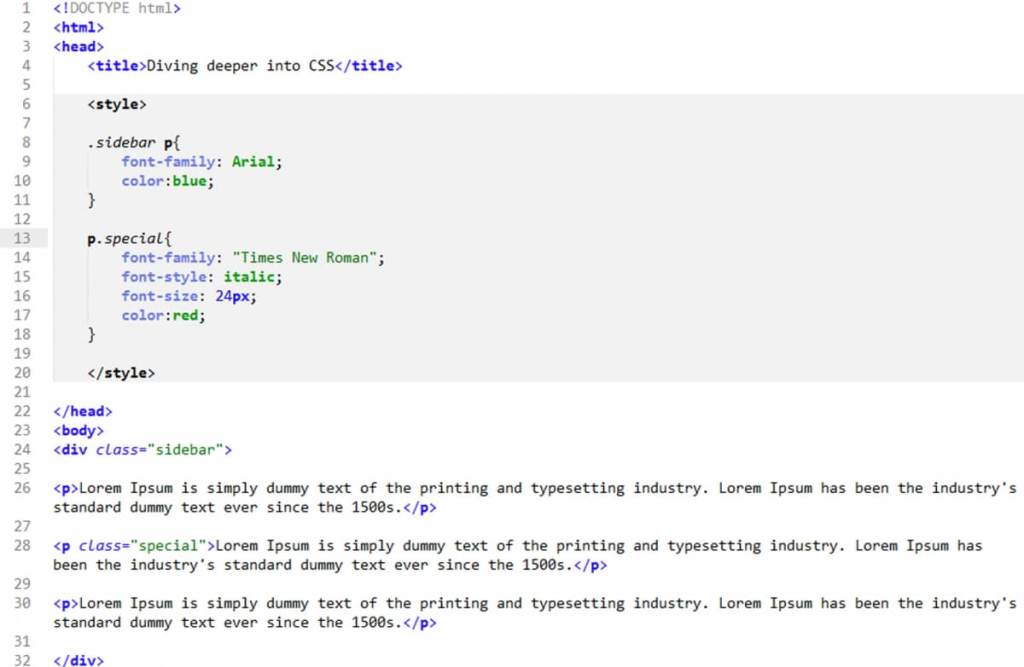Screen dimensions: 1024x667
Task: Click the .sidebar p selector
Action: pos(128,143)
